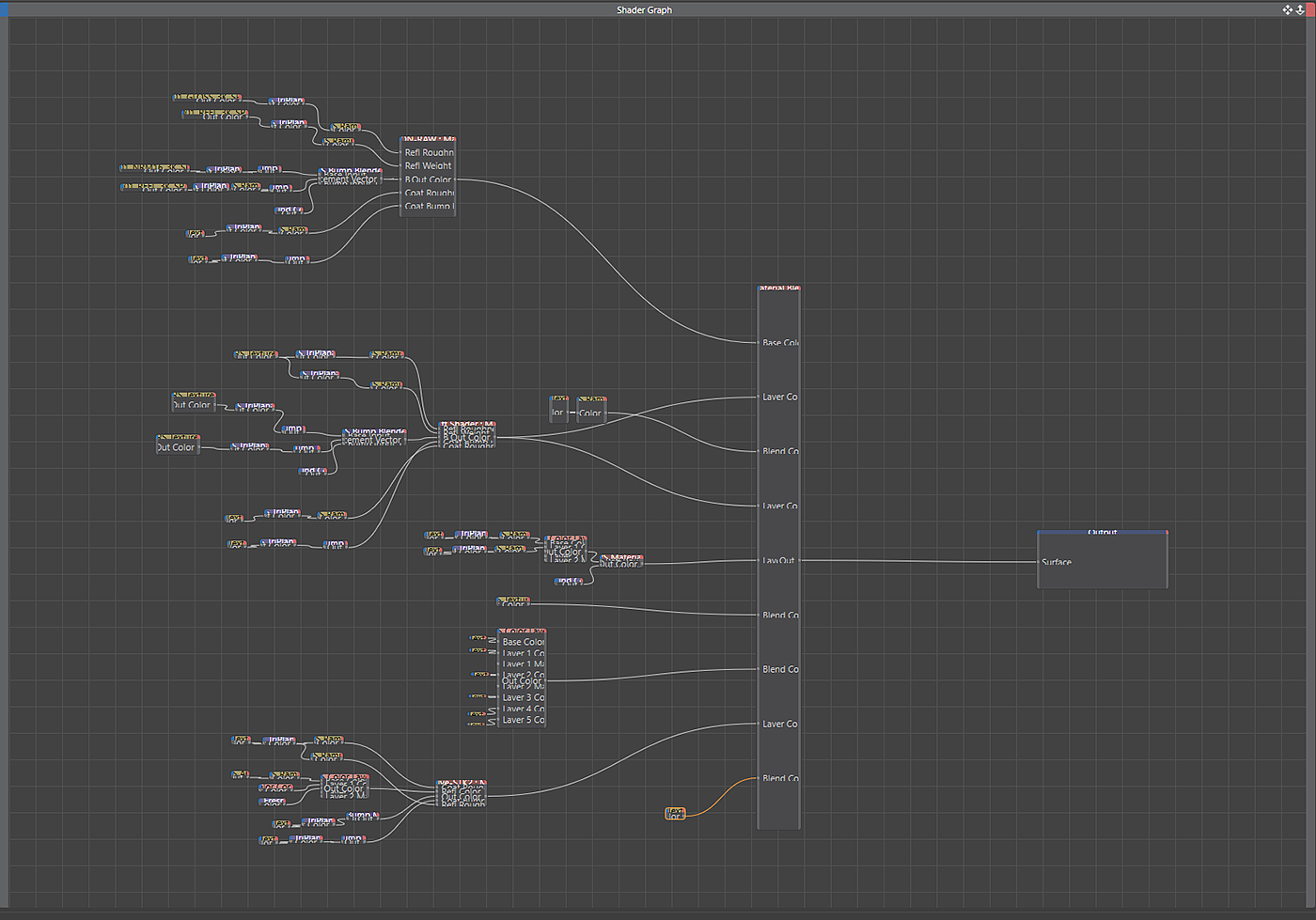The width and height of the screenshot is (1316, 920).
Task: Select the Material Blender node header
Action: pyautogui.click(x=778, y=288)
